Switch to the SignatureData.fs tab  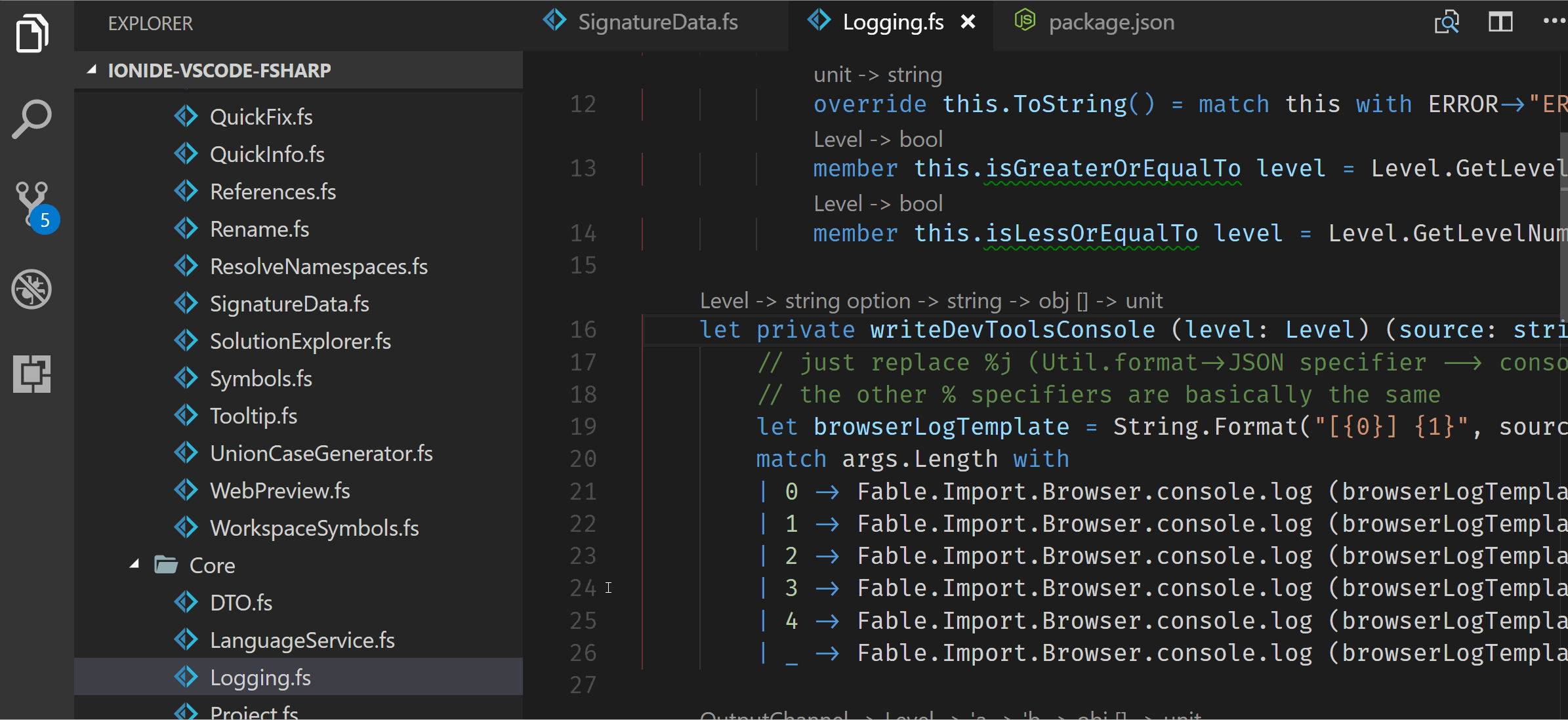coord(657,22)
